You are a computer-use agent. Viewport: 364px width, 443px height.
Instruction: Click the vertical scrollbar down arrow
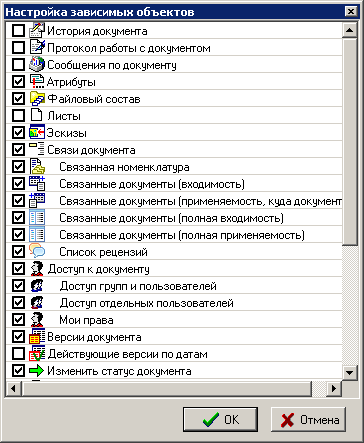coord(350,372)
